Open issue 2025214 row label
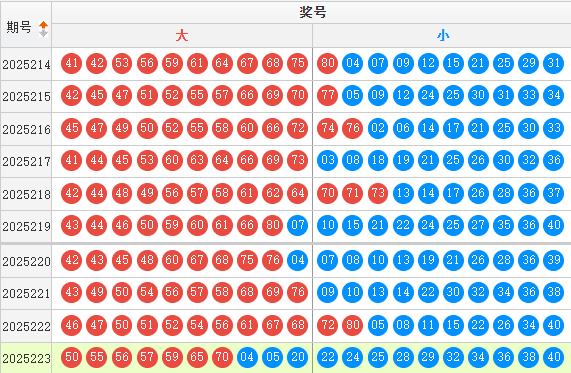Viewport: 571px width, 373px height. [26, 64]
